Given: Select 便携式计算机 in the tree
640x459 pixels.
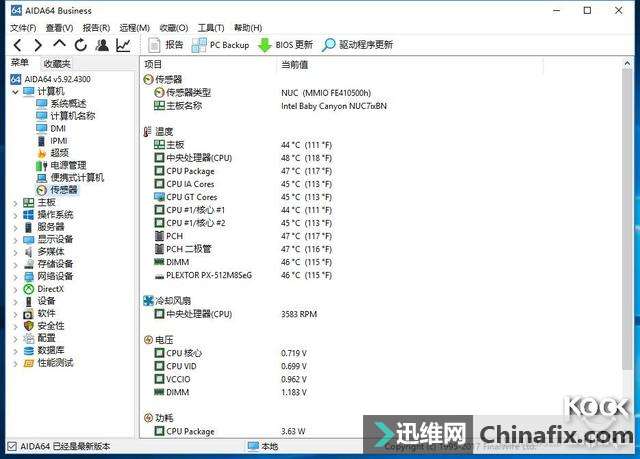Looking at the screenshot, I should (x=70, y=177).
